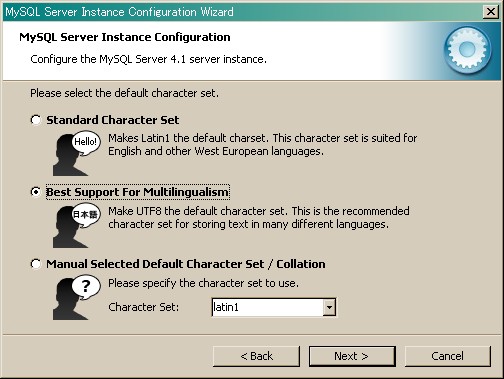
Task: Click the Character Set: field label
Action: tap(144, 307)
